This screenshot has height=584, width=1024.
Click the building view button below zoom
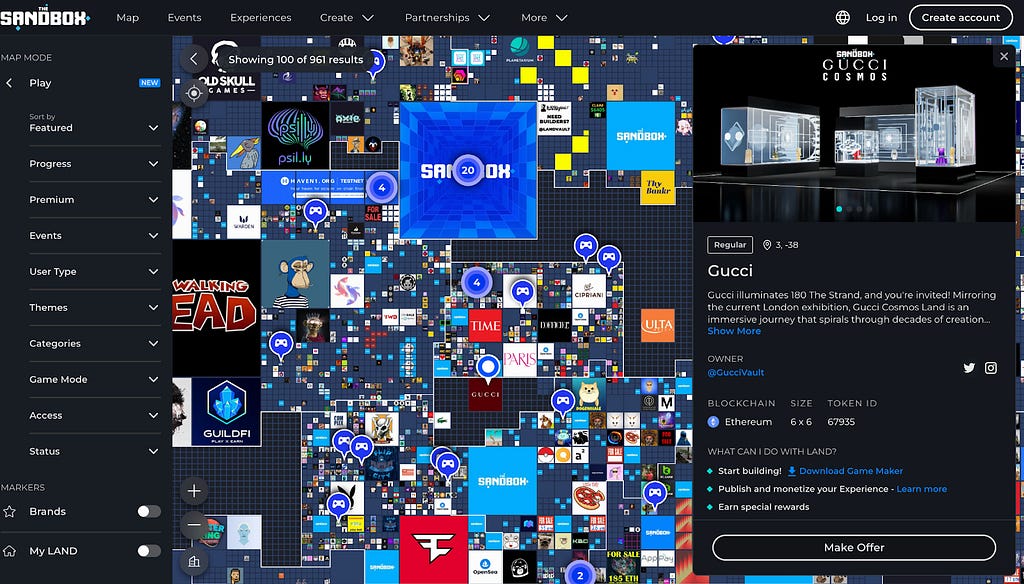[x=194, y=560]
